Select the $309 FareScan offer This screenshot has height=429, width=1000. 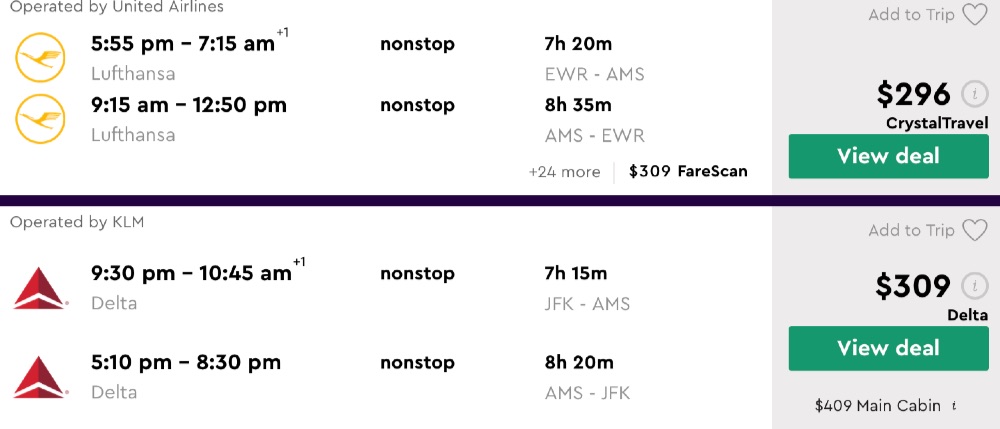tap(688, 171)
